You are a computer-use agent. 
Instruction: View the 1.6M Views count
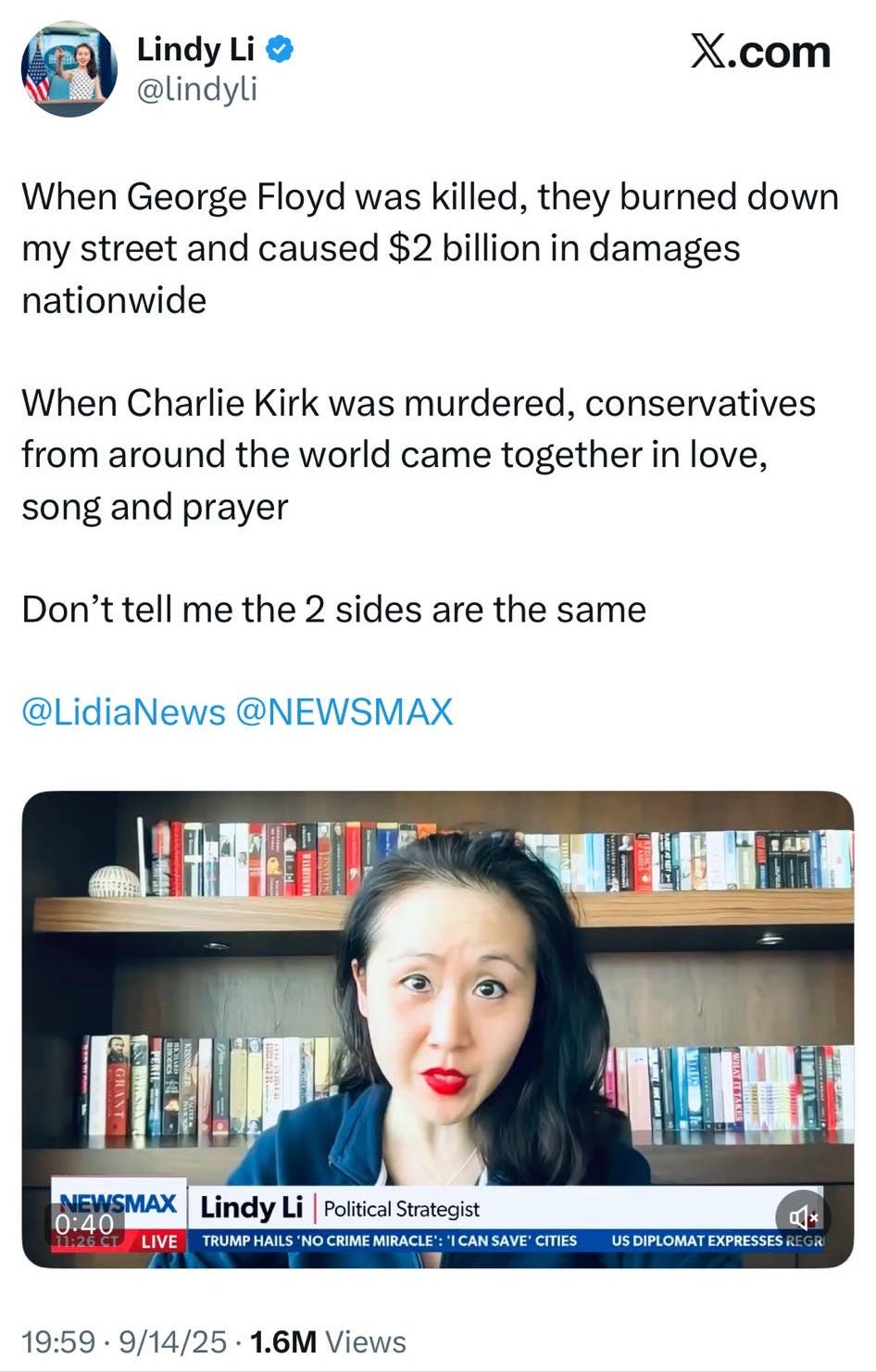coord(328,1341)
